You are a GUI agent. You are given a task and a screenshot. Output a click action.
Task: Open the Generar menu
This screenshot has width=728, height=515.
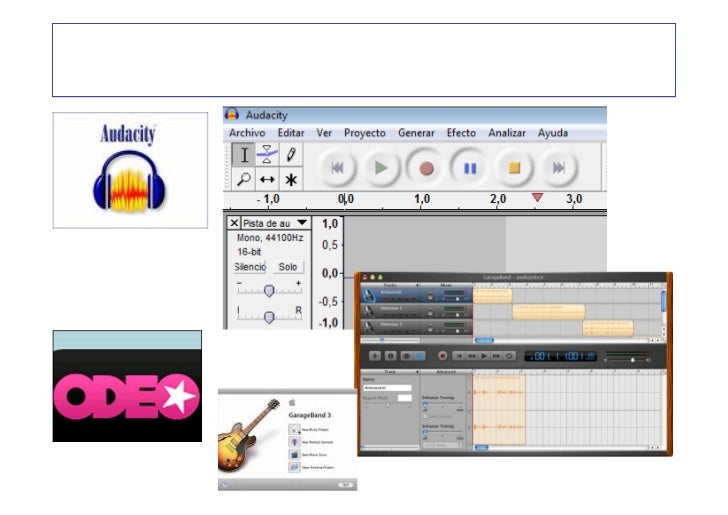(x=416, y=133)
